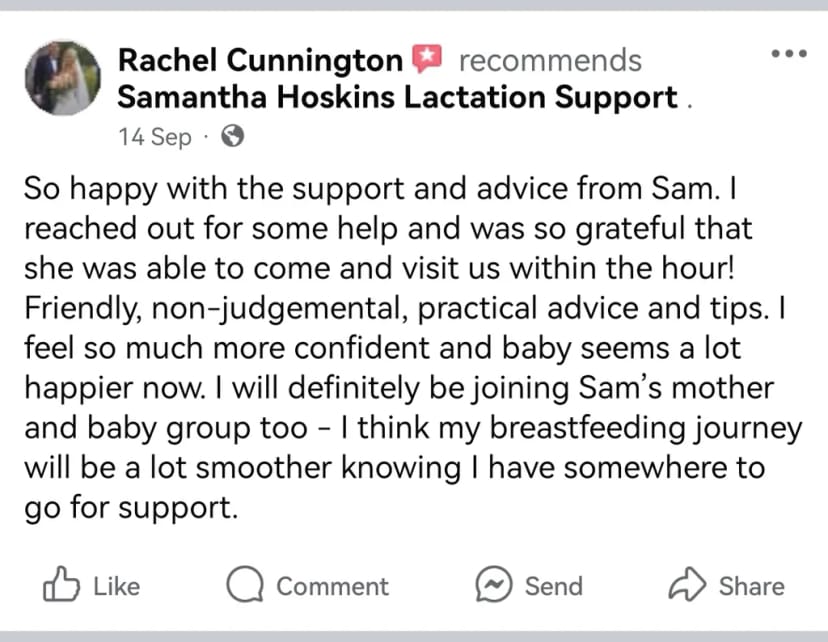Click the Messenger Send icon

tap(494, 584)
